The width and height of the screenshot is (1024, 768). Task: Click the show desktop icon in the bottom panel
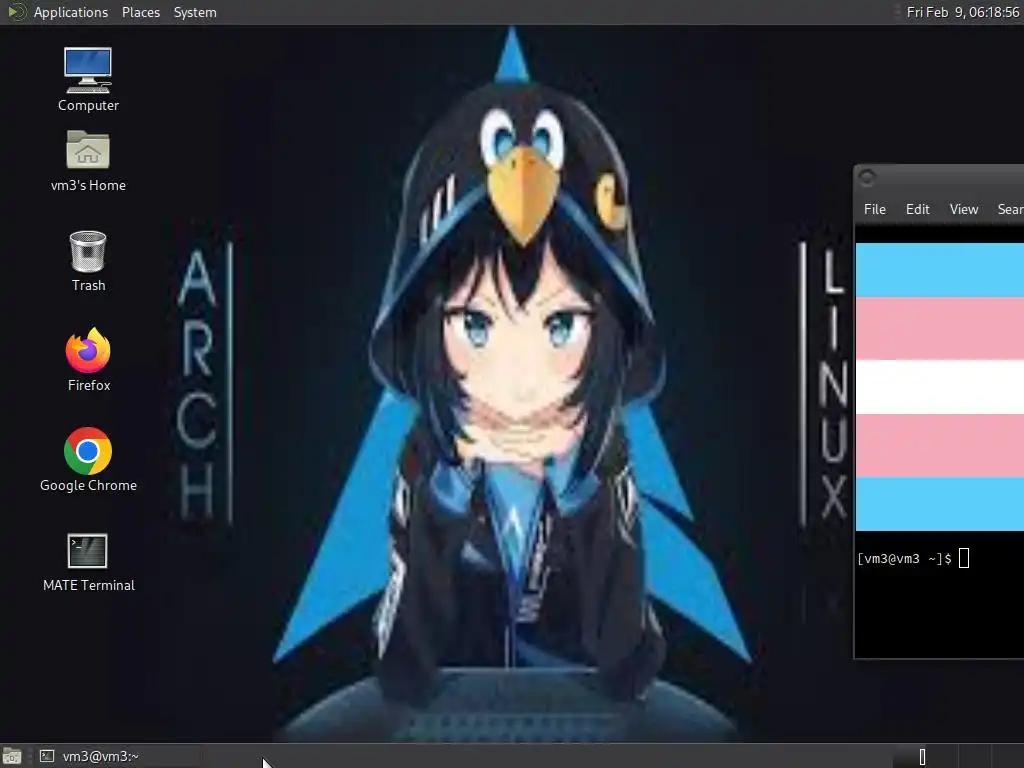[x=12, y=756]
